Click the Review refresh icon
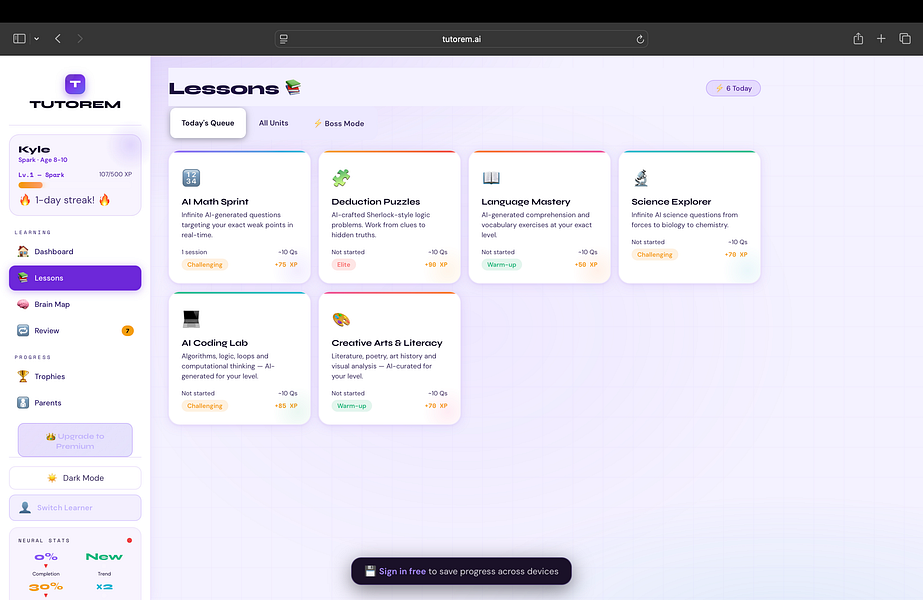This screenshot has height=600, width=923. tap(23, 330)
